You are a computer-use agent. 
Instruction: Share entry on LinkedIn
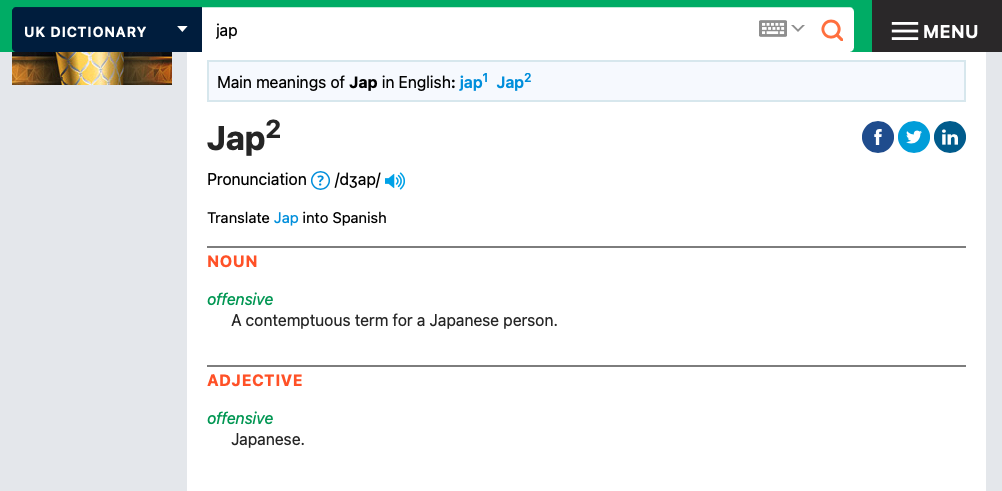coord(949,137)
